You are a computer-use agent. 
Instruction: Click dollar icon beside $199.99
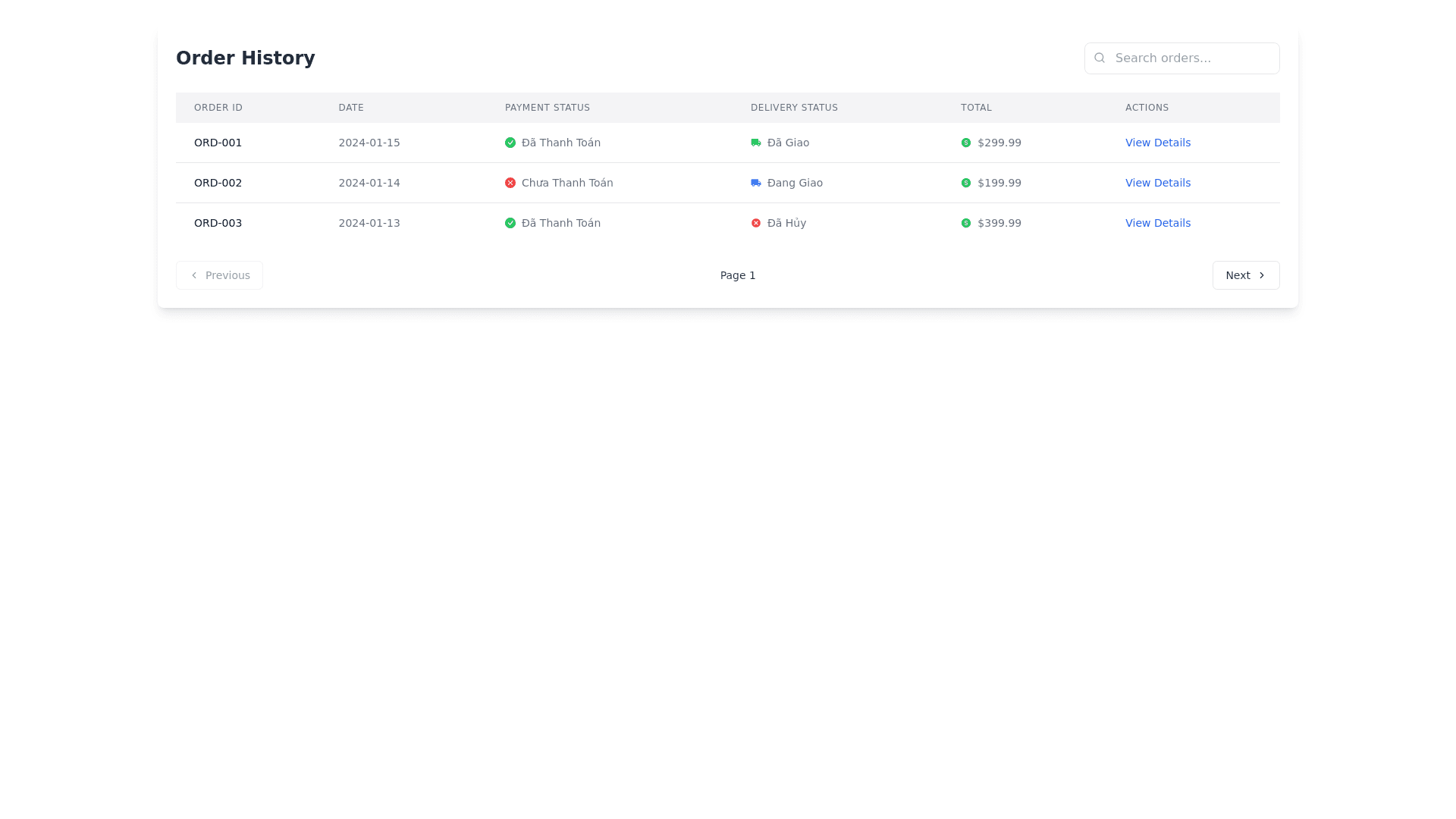(x=966, y=183)
